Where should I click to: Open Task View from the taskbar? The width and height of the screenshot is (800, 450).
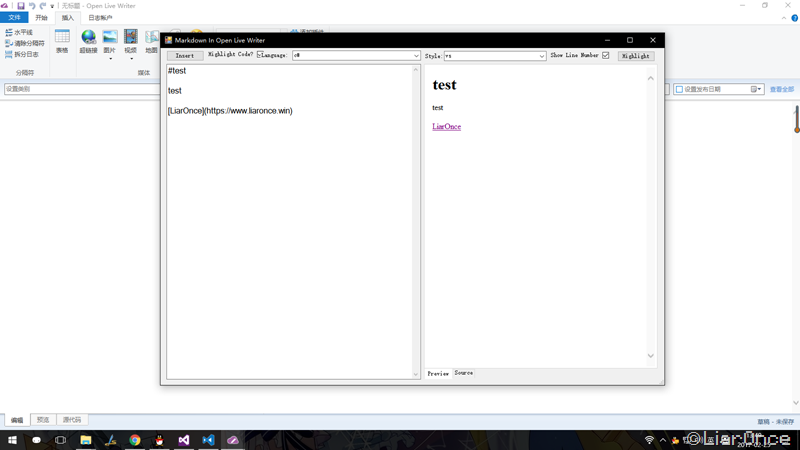tap(60, 440)
